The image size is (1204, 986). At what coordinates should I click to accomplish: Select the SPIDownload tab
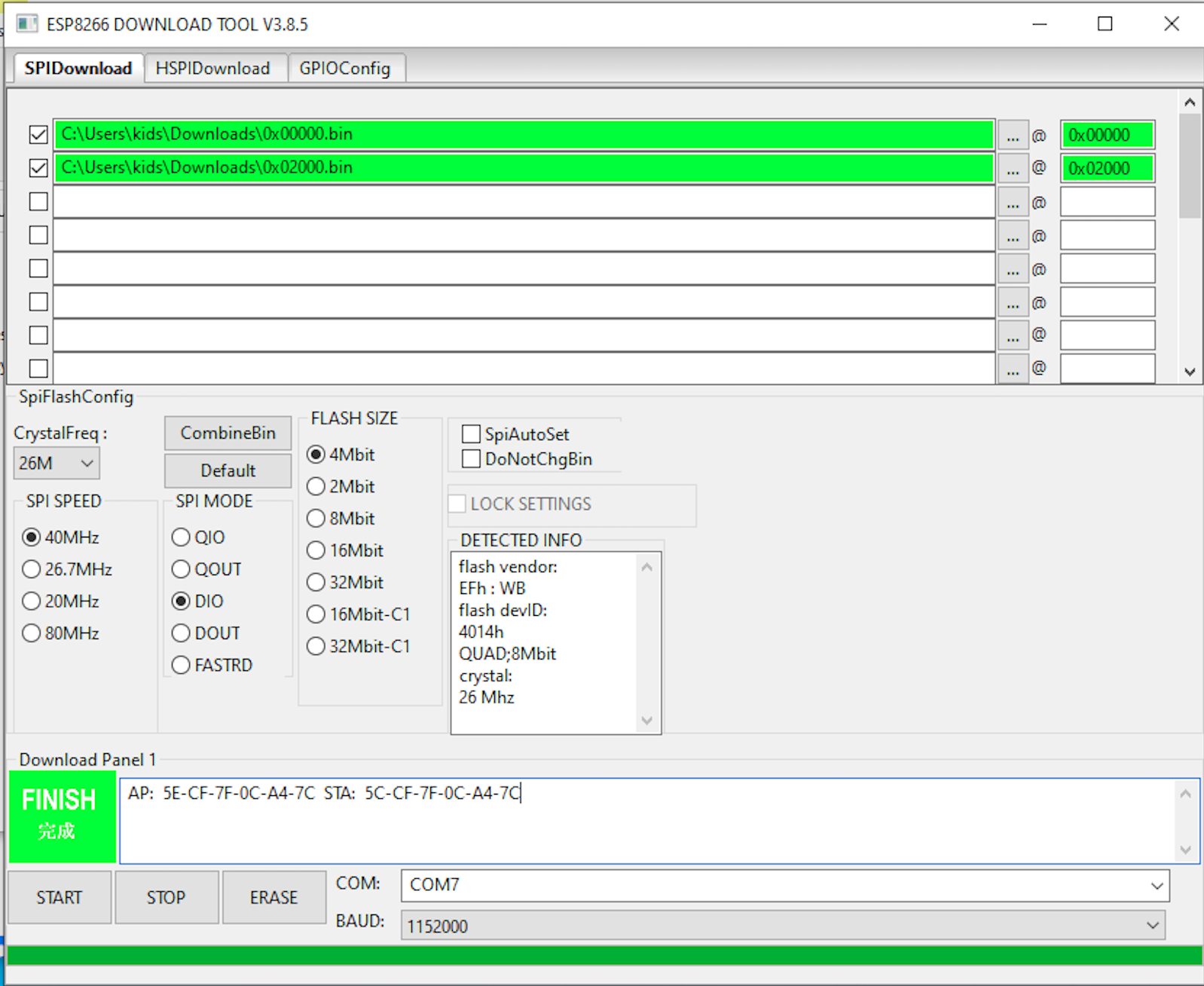click(78, 68)
